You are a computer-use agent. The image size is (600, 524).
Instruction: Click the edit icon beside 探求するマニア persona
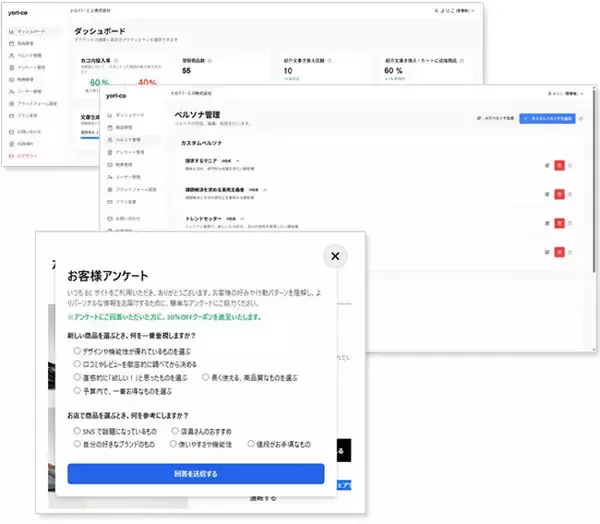click(x=546, y=165)
